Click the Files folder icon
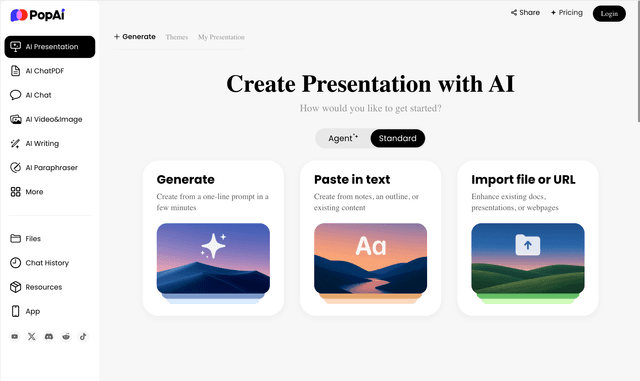The height and width of the screenshot is (381, 640). point(16,238)
